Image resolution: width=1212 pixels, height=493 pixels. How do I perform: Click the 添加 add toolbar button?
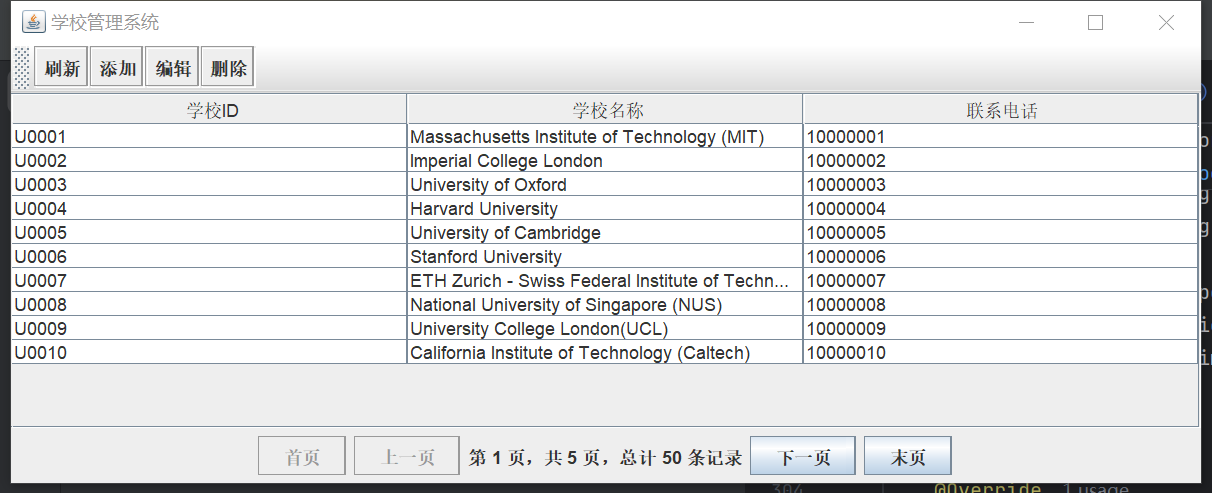[x=117, y=68]
